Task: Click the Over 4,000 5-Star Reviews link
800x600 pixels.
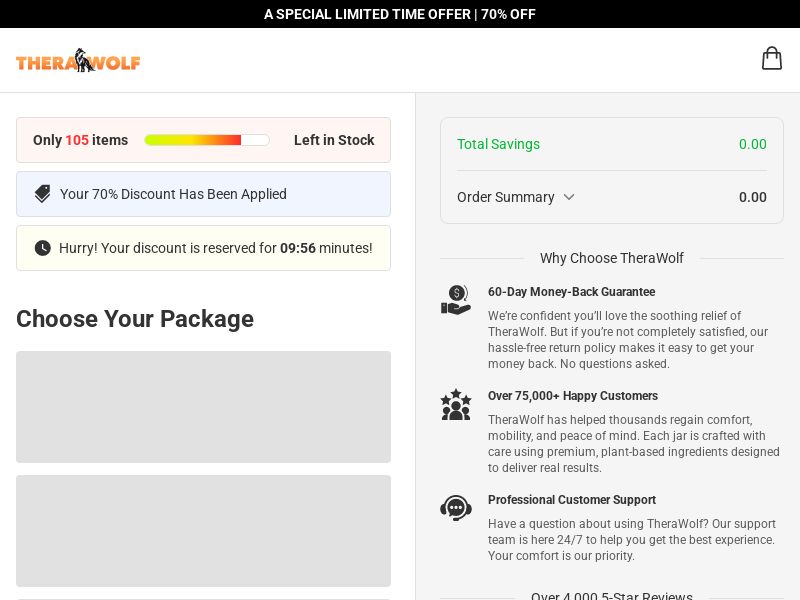Action: 612,596
